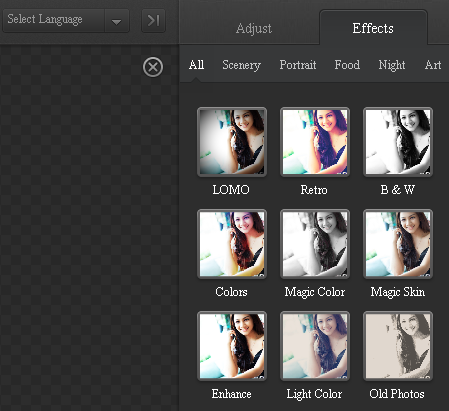Filter effects by Scenery category

pos(241,65)
